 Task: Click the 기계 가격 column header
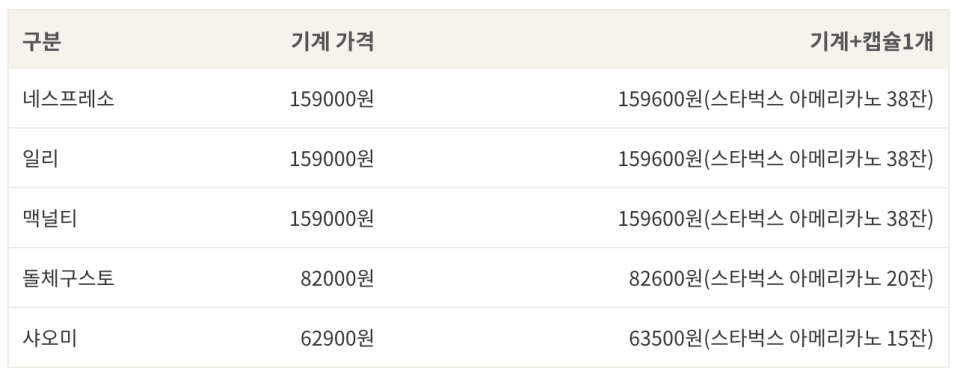[333, 41]
